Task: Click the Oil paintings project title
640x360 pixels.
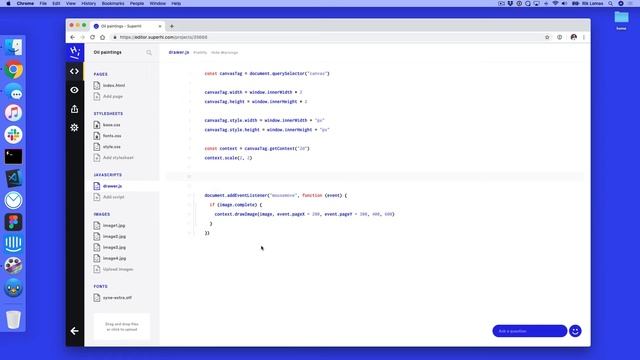Action: (x=107, y=52)
